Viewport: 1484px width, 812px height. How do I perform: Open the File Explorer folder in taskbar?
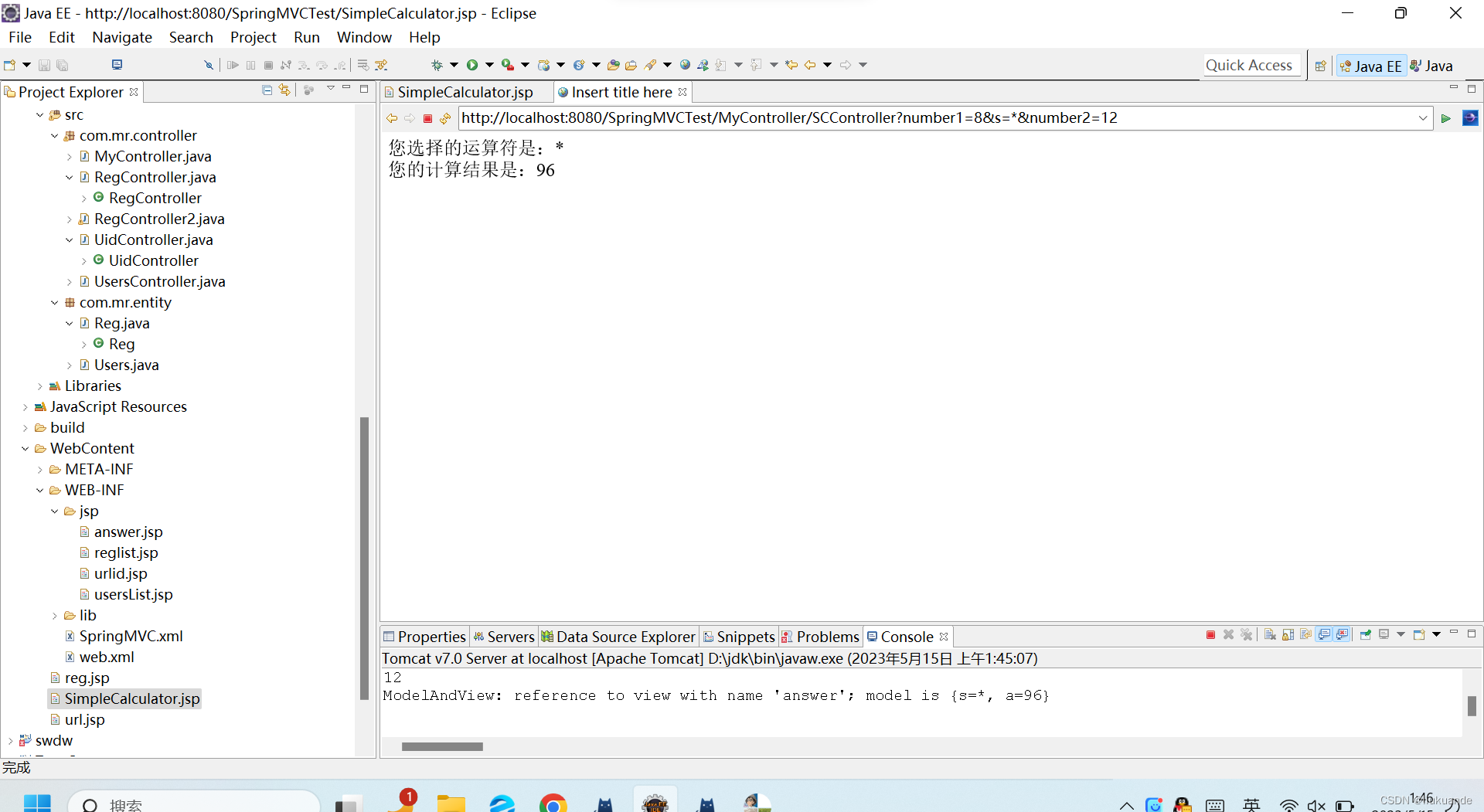[x=451, y=804]
